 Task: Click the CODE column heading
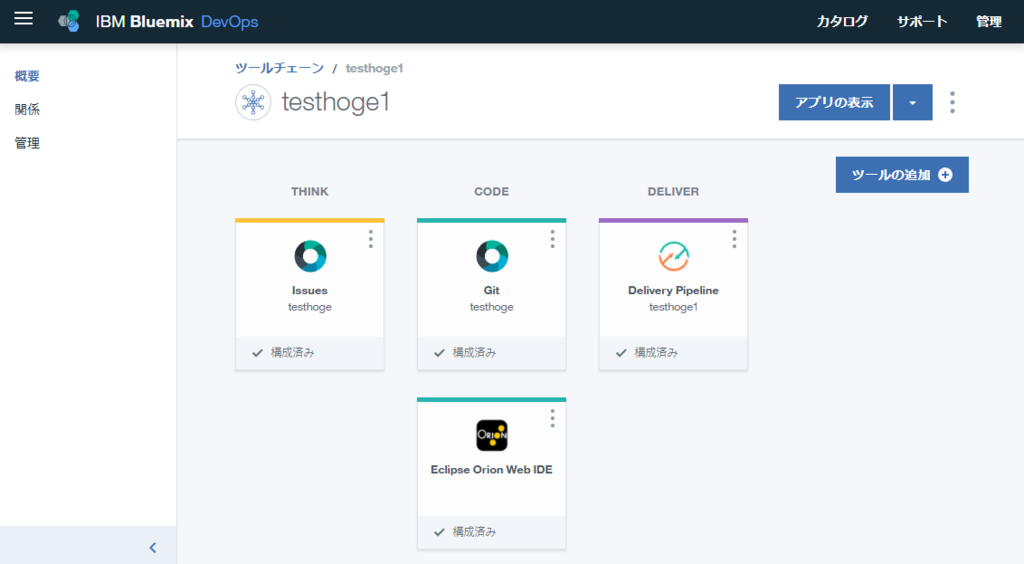click(492, 191)
